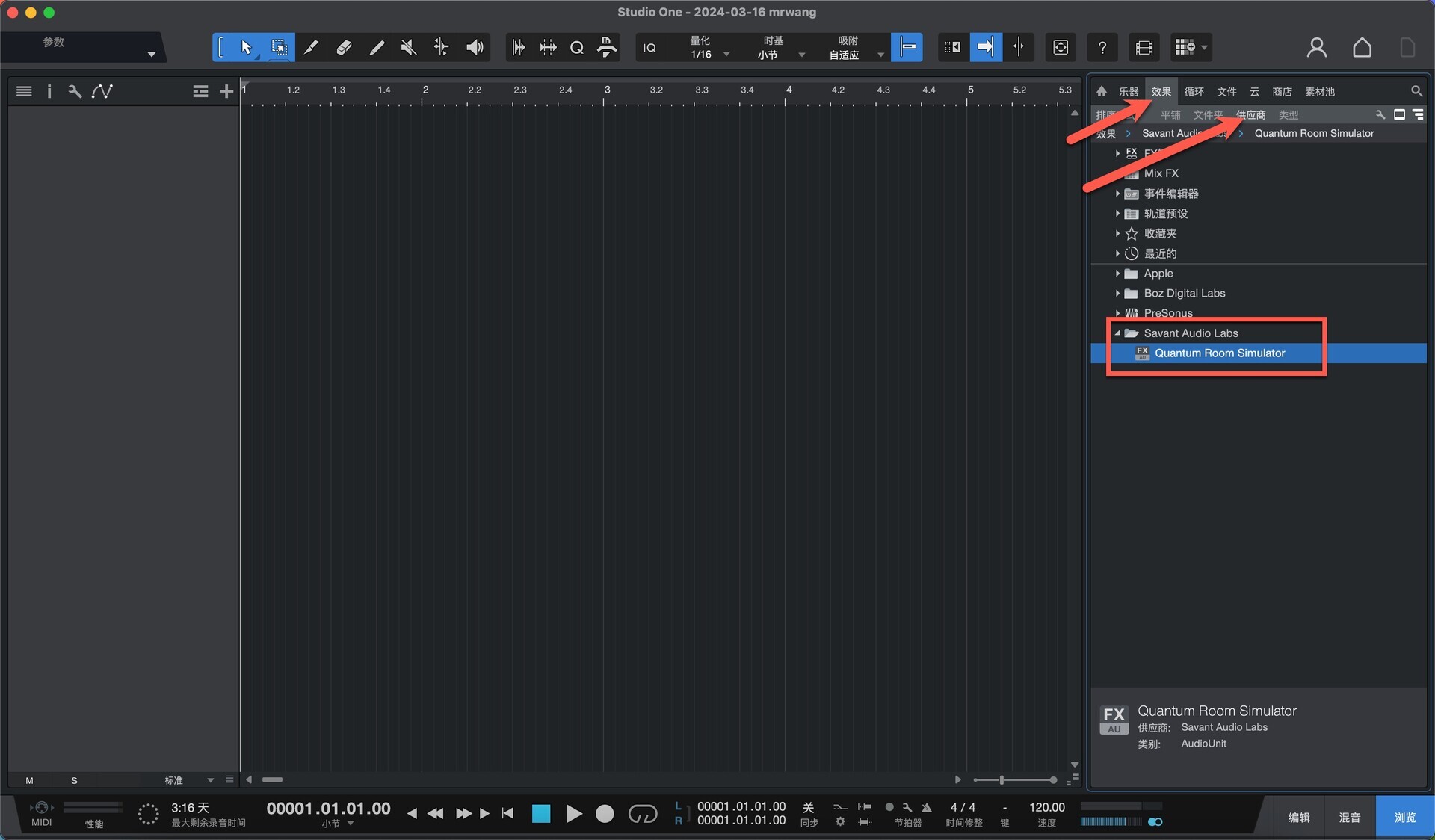1435x840 pixels.
Task: Open the 浏览 browse view
Action: [1405, 817]
